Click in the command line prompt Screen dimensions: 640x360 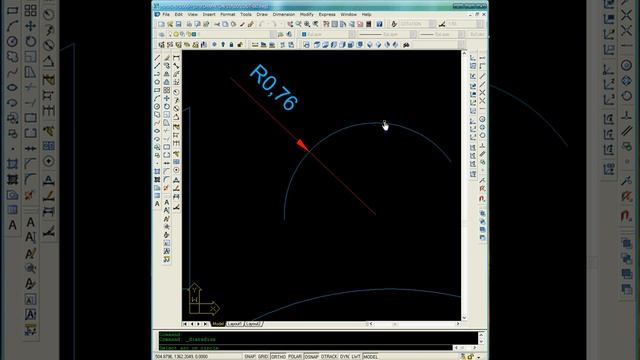305,348
